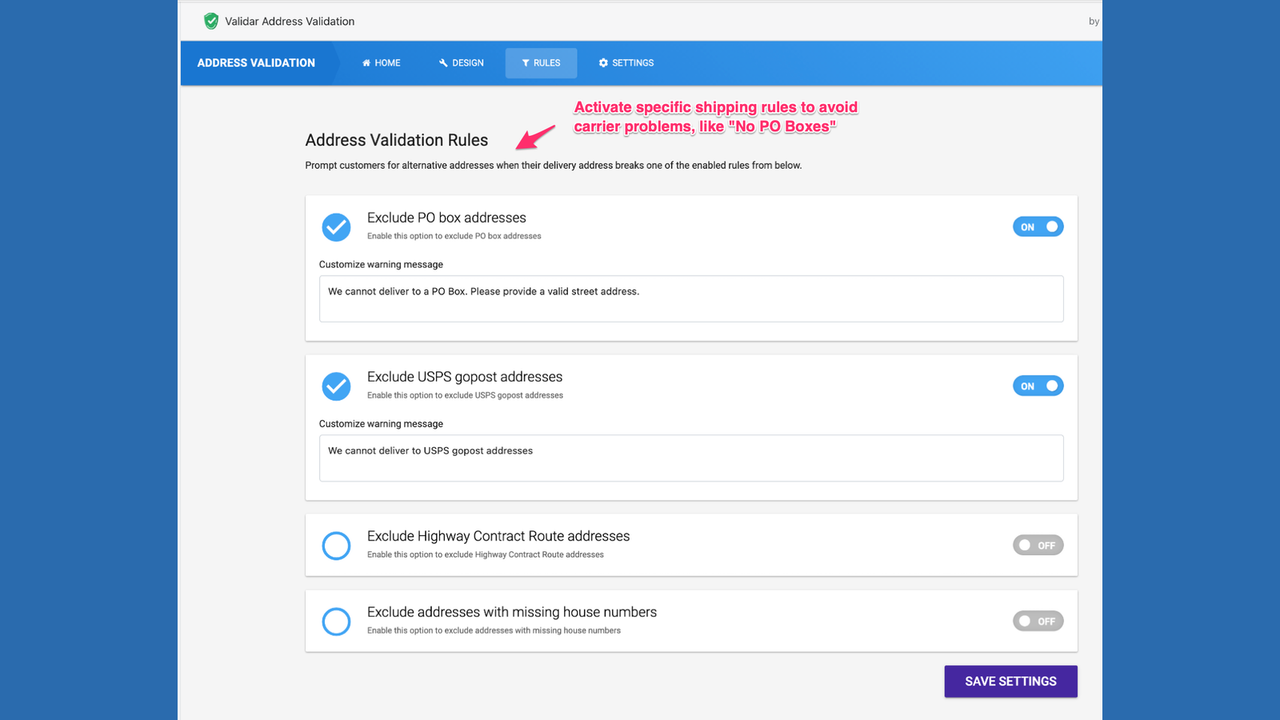The height and width of the screenshot is (720, 1280).
Task: Select the Home navigation icon
Action: pyautogui.click(x=366, y=62)
